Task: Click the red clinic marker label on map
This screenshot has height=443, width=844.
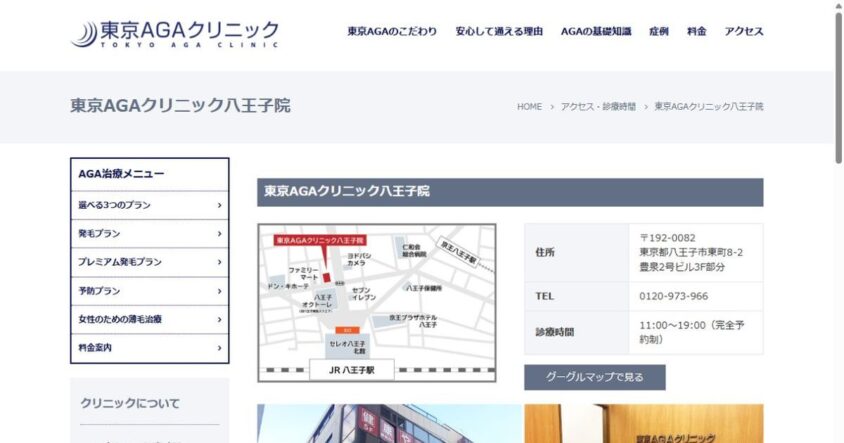Action: 320,240
